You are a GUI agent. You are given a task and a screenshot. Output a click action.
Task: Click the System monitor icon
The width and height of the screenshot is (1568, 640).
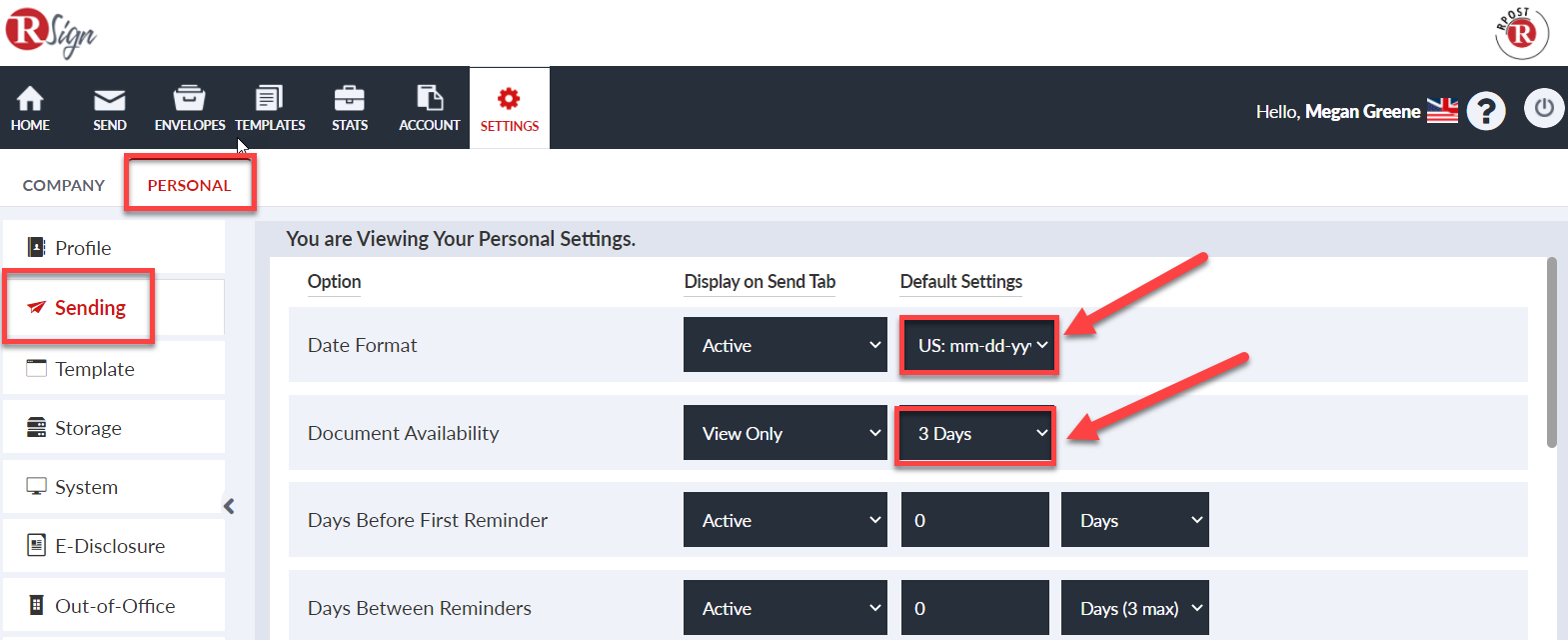coord(37,486)
